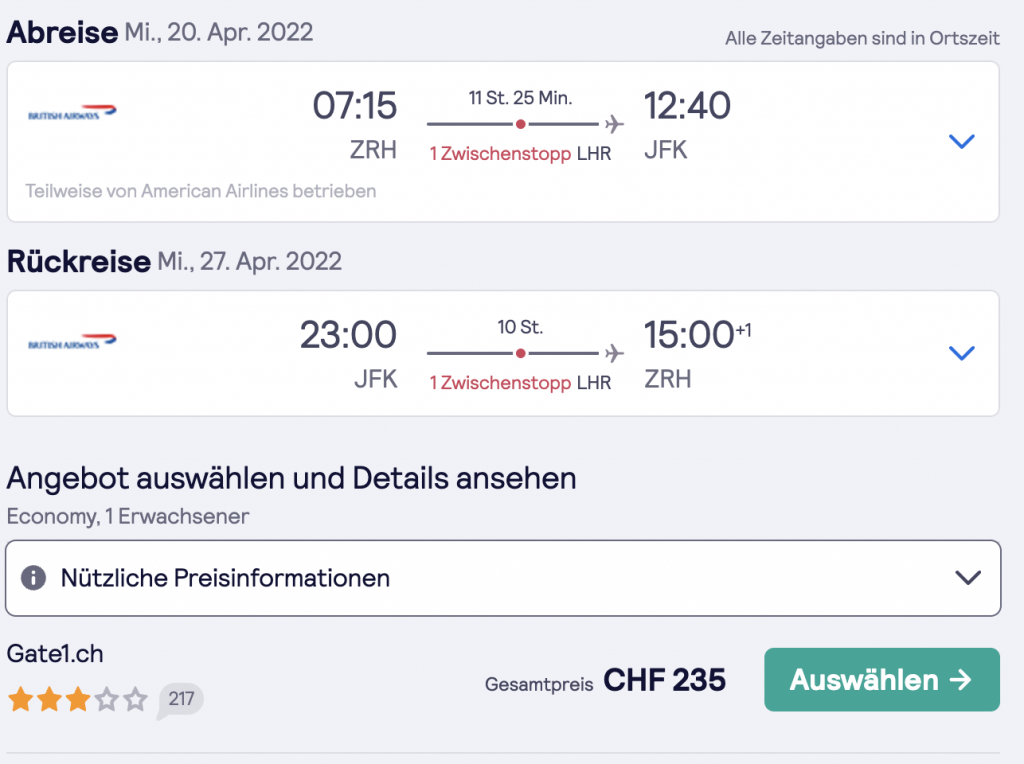
Task: Click the Gate1.ch provider name
Action: (x=55, y=655)
